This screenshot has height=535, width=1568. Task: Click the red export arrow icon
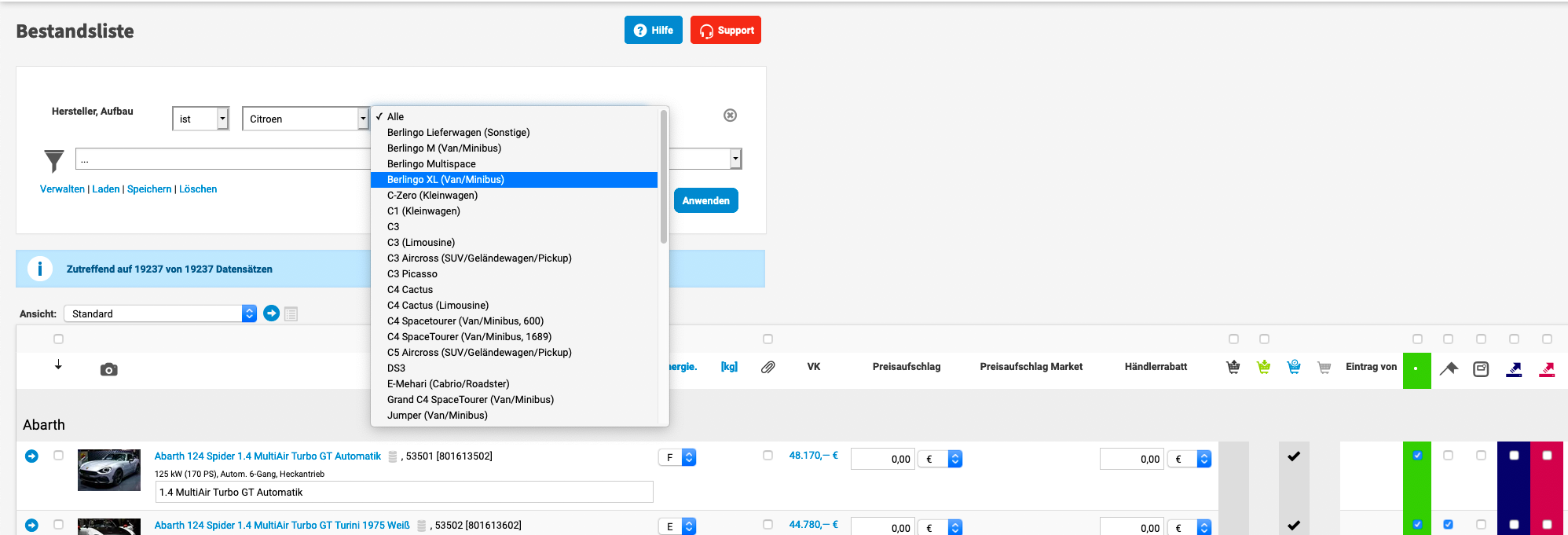coord(1547,369)
